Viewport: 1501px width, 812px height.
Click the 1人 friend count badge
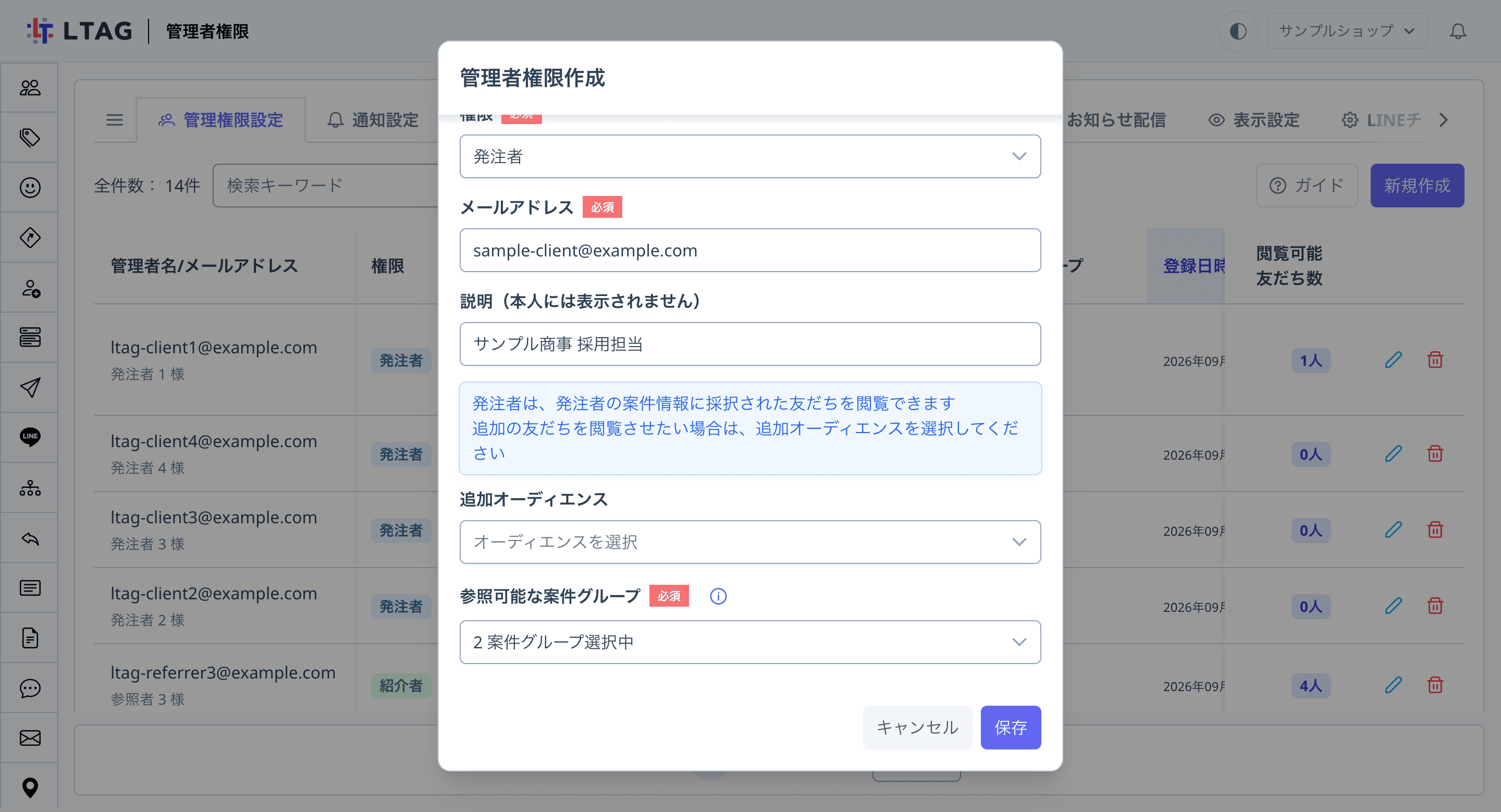click(x=1310, y=361)
